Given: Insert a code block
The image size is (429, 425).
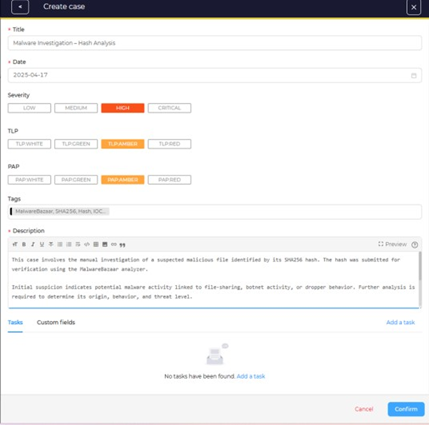Looking at the screenshot, I should pyautogui.click(x=87, y=244).
